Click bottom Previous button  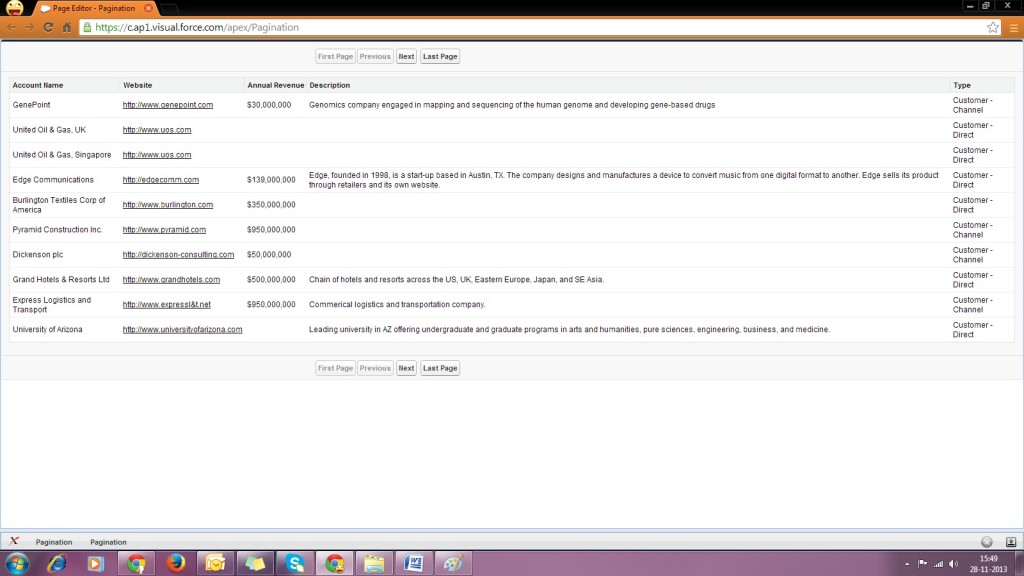pos(375,368)
